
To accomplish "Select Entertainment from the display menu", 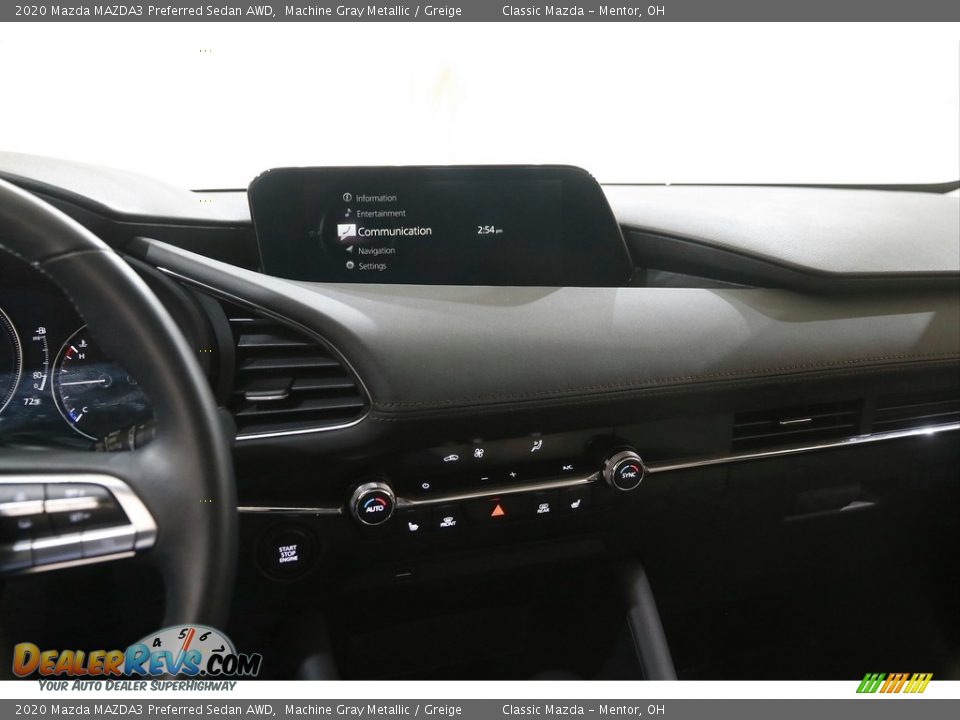I will pyautogui.click(x=383, y=213).
